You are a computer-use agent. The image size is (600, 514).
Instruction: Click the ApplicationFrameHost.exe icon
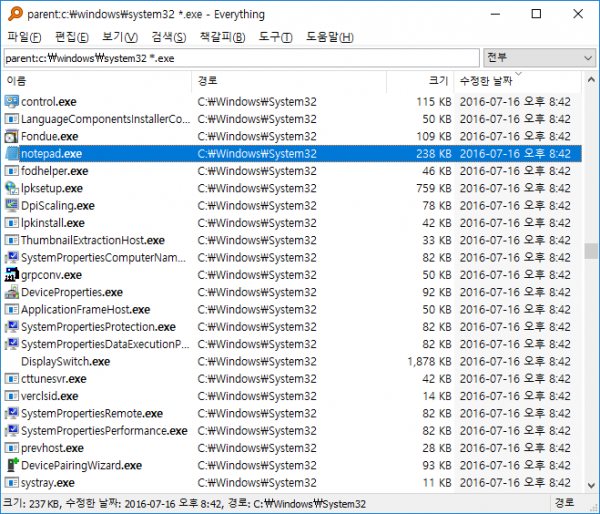[x=11, y=309]
